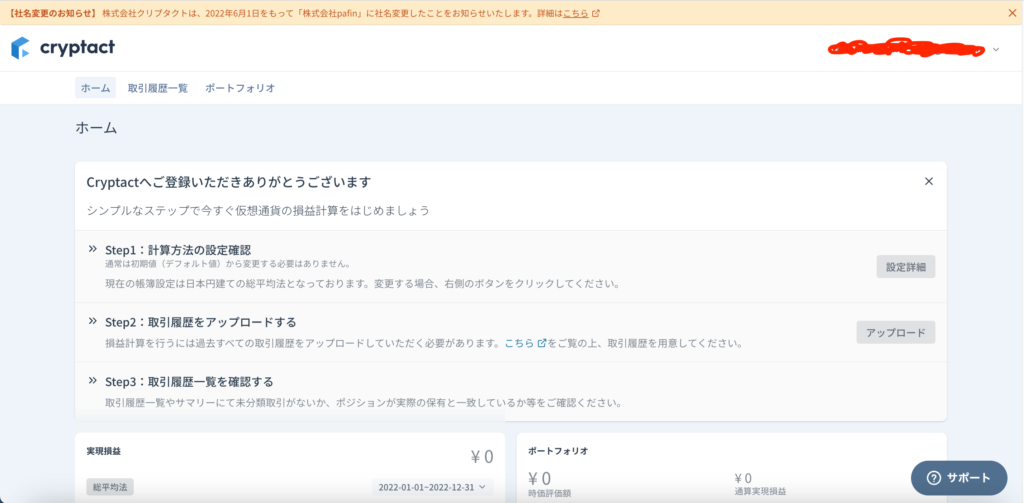Close the company name change banner
This screenshot has width=1024, height=503.
(x=1012, y=12)
